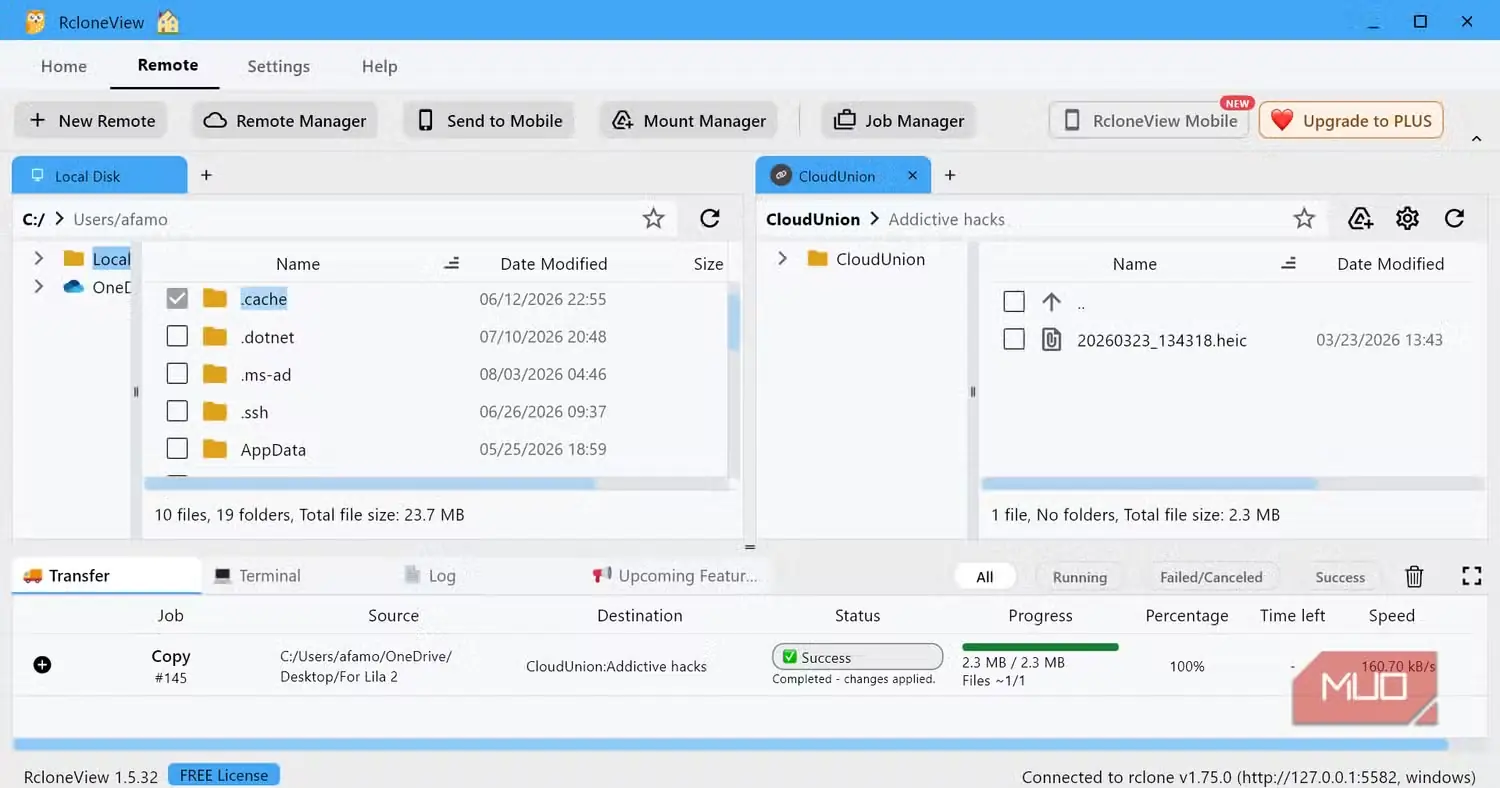The height and width of the screenshot is (788, 1500).
Task: Open the Remote Manager
Action: coord(285,121)
